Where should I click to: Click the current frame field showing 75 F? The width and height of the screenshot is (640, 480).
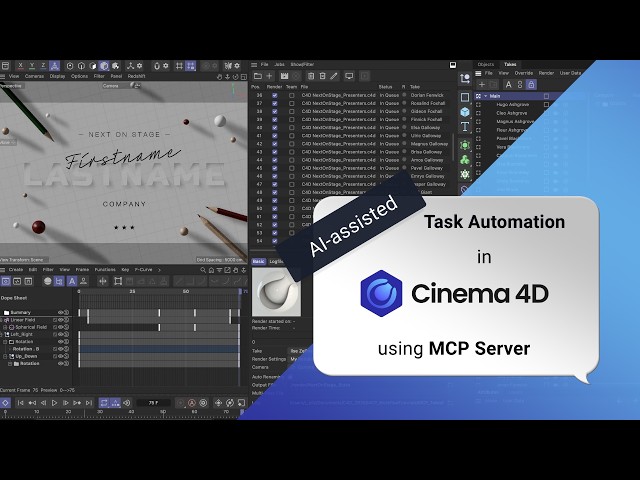pos(153,403)
